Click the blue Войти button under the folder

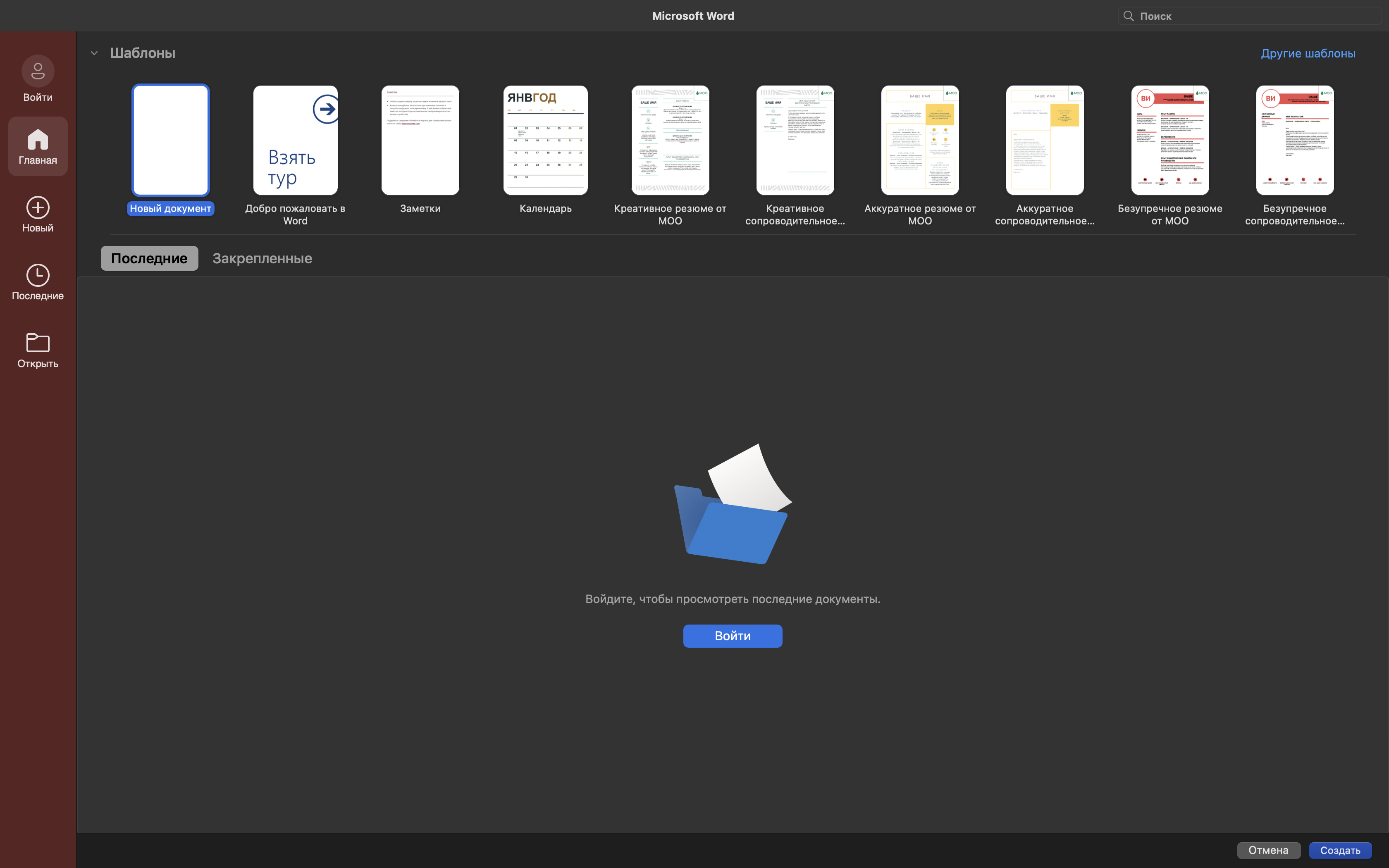(x=733, y=636)
